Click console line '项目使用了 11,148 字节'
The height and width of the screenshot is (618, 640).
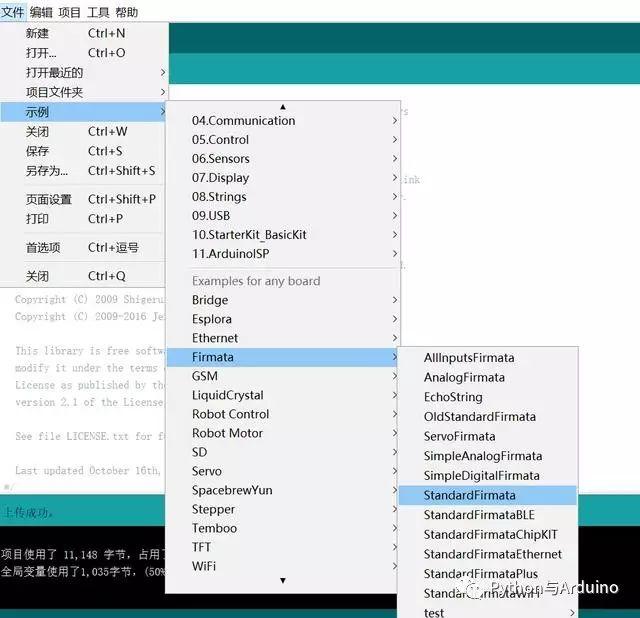point(82,554)
